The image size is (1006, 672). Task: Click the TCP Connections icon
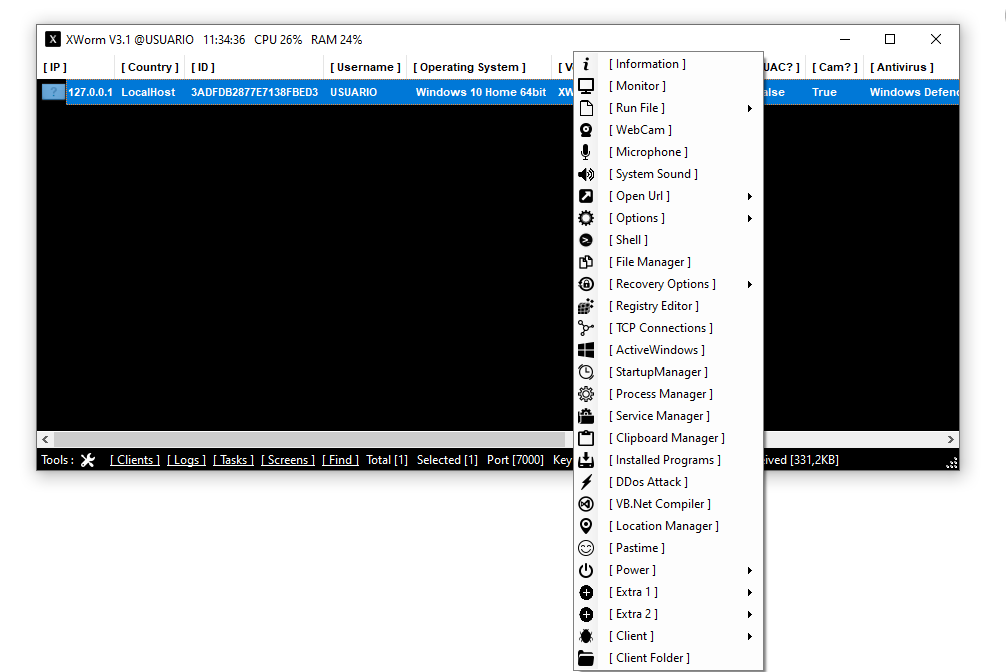click(x=586, y=328)
